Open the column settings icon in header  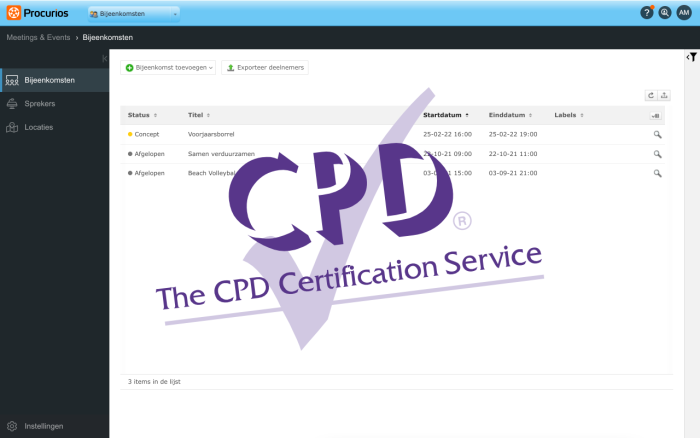(x=655, y=116)
